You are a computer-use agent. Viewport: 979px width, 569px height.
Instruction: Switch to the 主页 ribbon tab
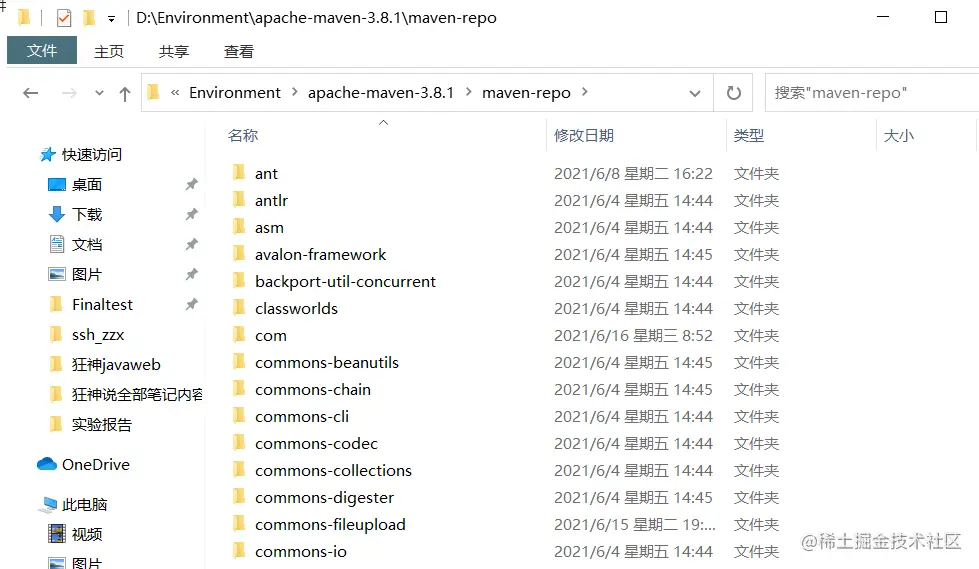[x=109, y=51]
